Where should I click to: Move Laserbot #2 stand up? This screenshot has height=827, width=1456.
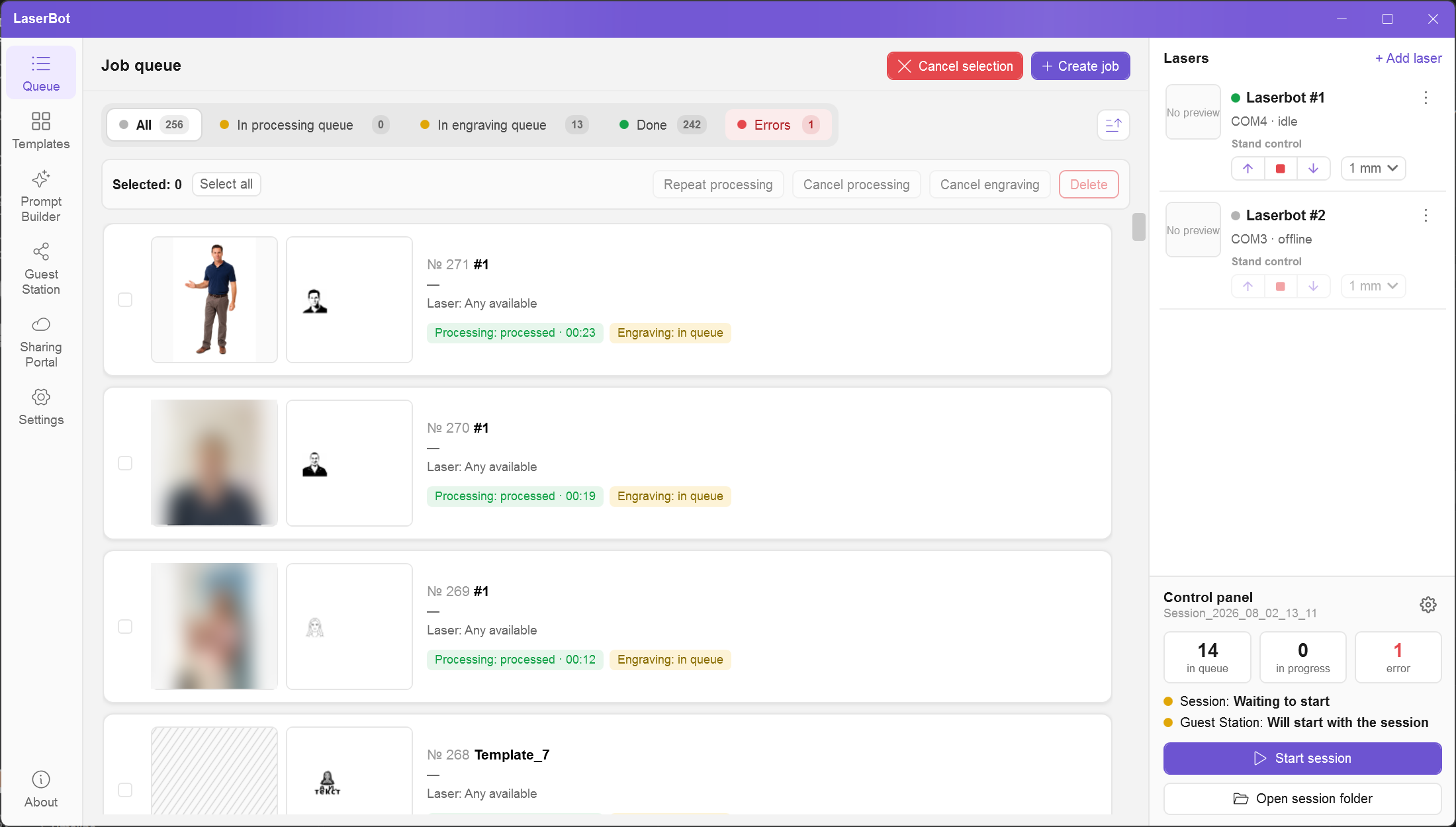click(x=1248, y=286)
